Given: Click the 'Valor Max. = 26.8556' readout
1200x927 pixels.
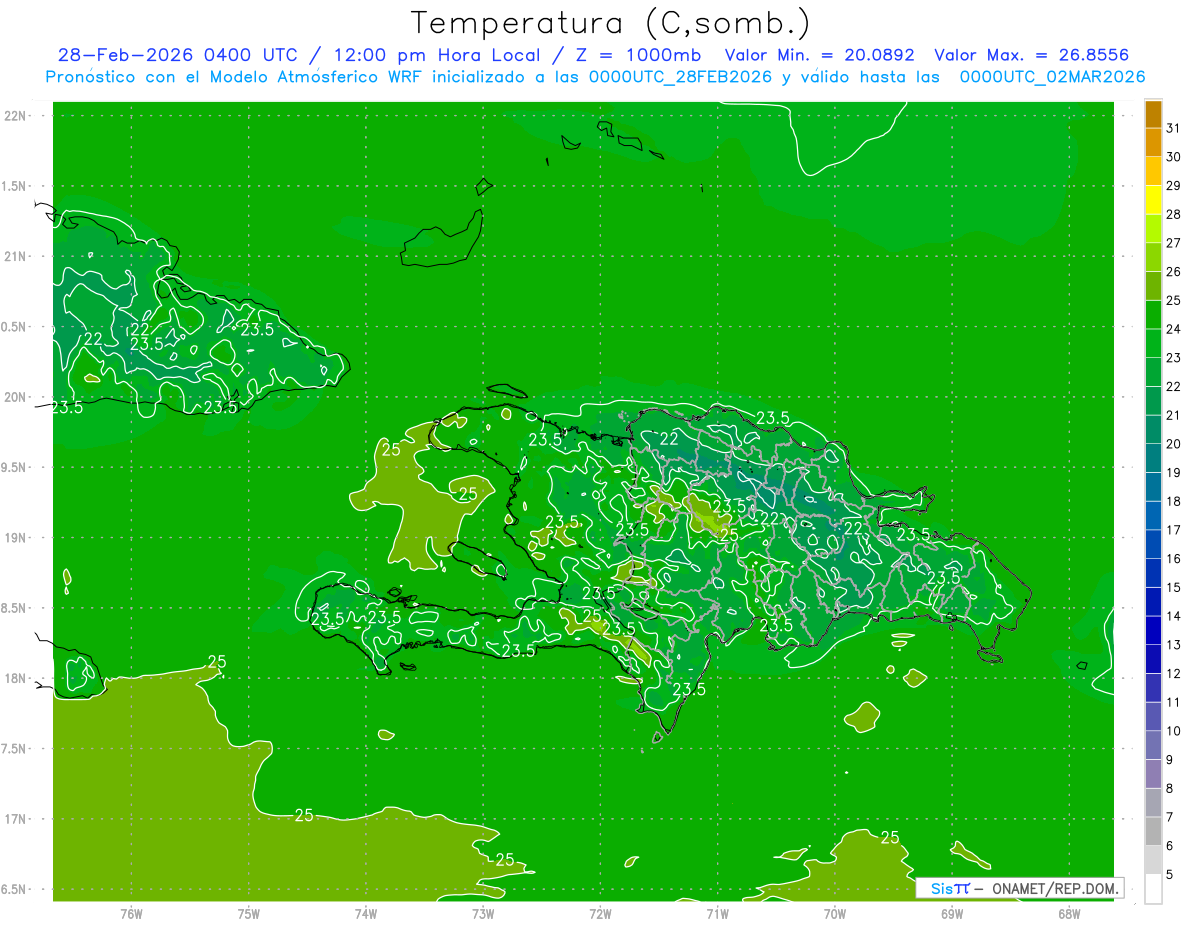Looking at the screenshot, I should pos(1031,56).
